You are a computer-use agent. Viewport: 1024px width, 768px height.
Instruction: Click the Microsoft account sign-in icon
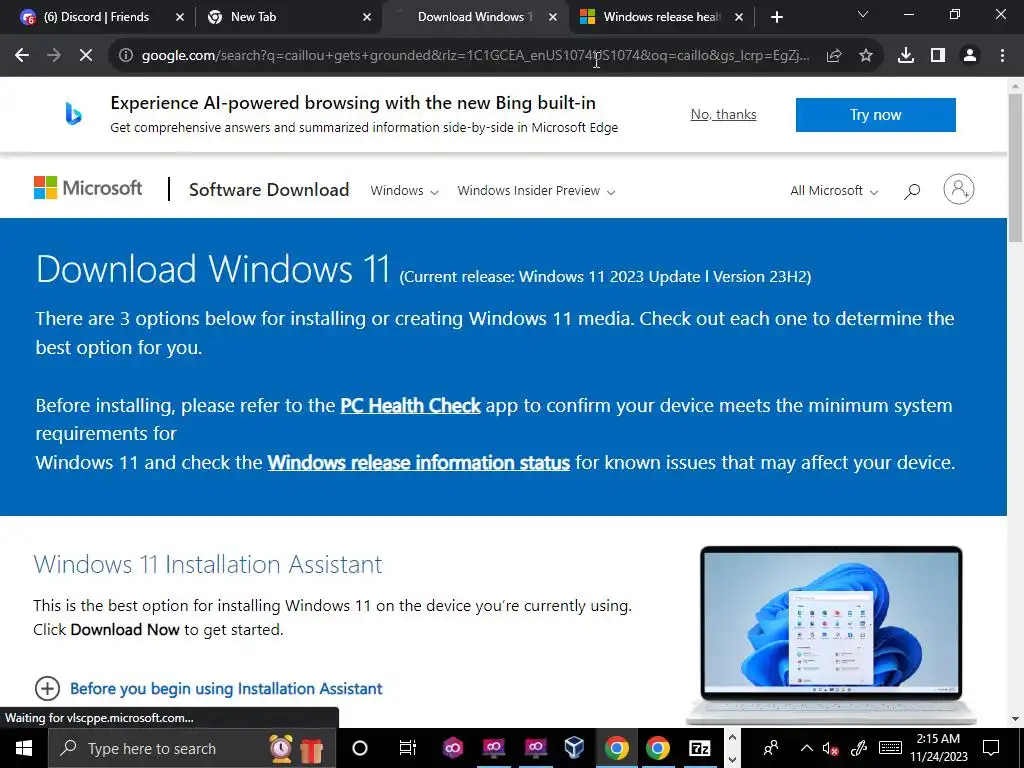point(959,189)
